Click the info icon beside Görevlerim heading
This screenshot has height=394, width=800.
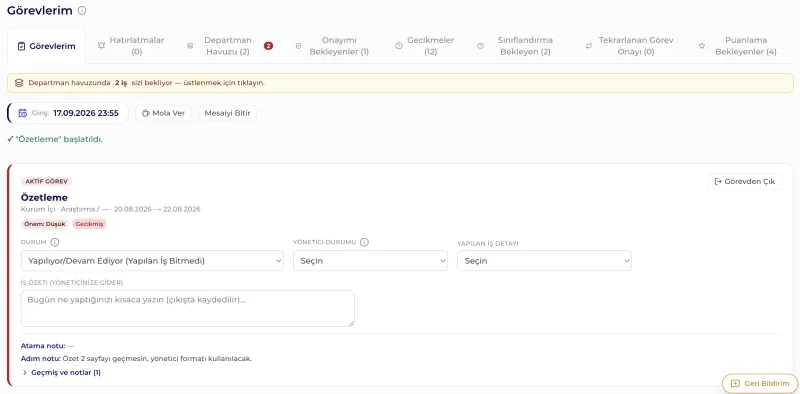(x=82, y=10)
